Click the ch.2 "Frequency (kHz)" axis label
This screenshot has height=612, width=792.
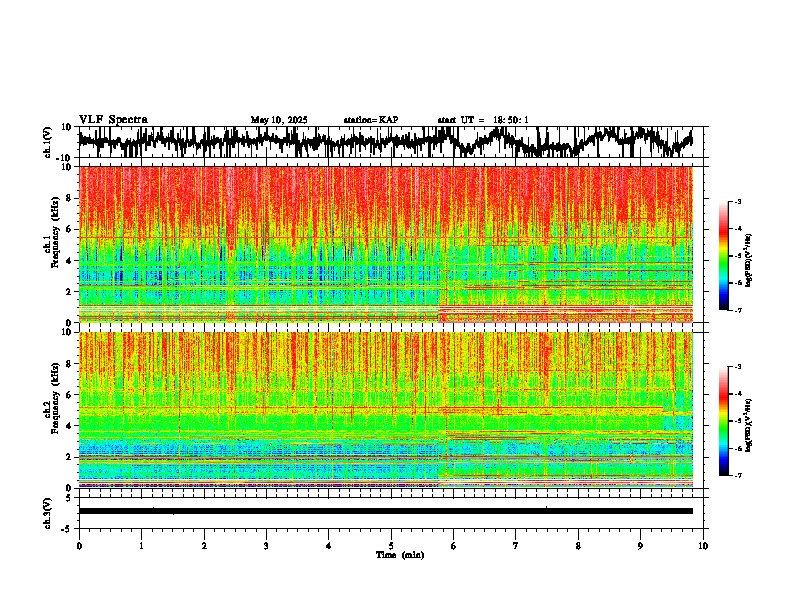54,397
